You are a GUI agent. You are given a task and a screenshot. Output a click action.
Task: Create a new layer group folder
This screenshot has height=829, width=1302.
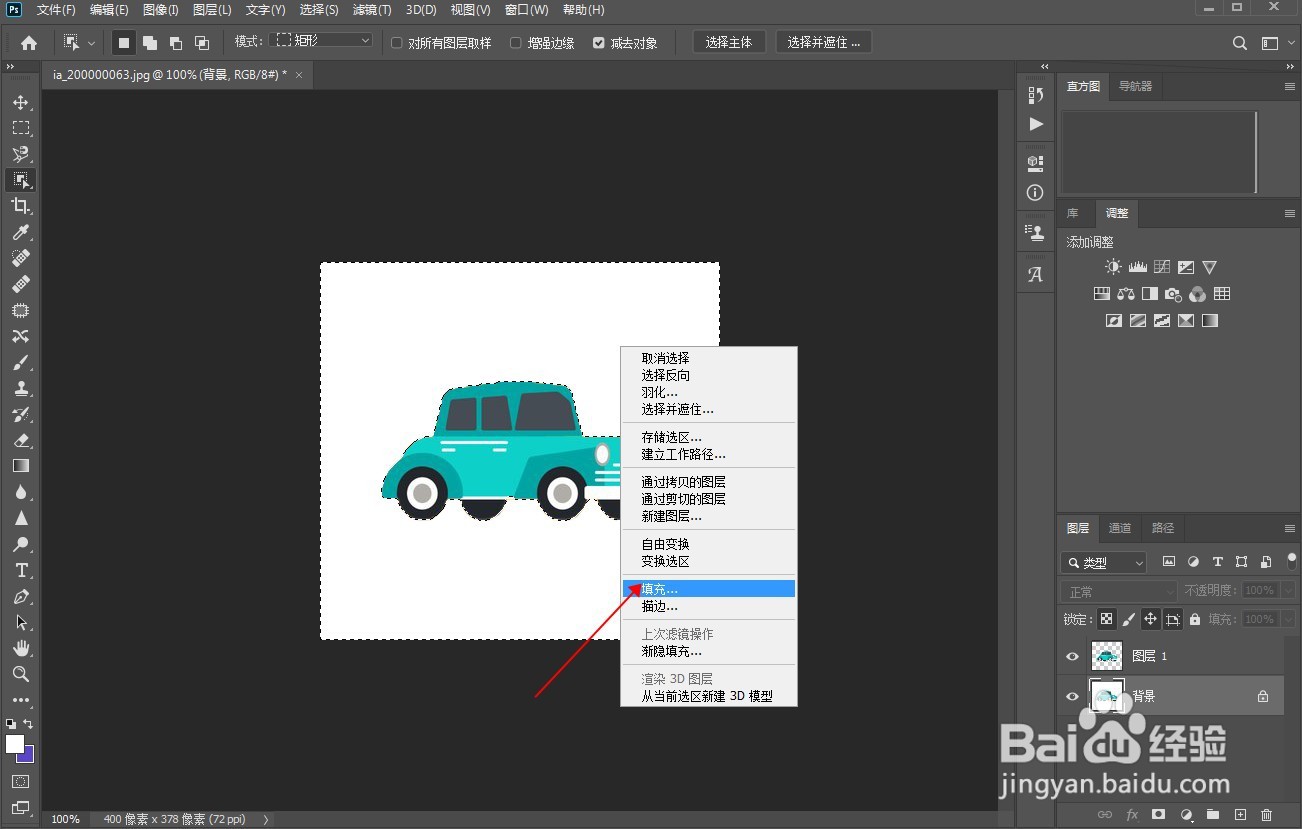(1213, 815)
